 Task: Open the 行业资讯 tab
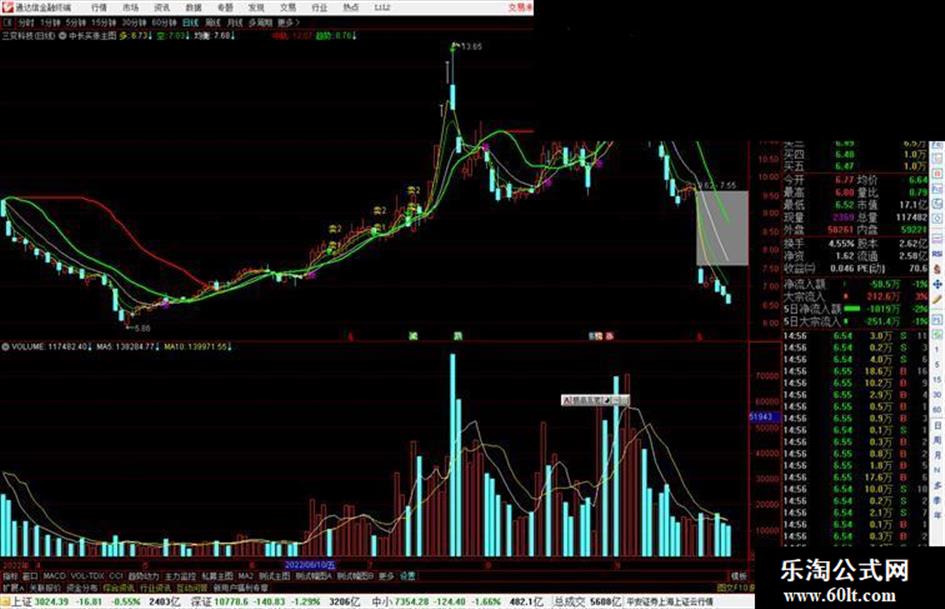[x=155, y=587]
